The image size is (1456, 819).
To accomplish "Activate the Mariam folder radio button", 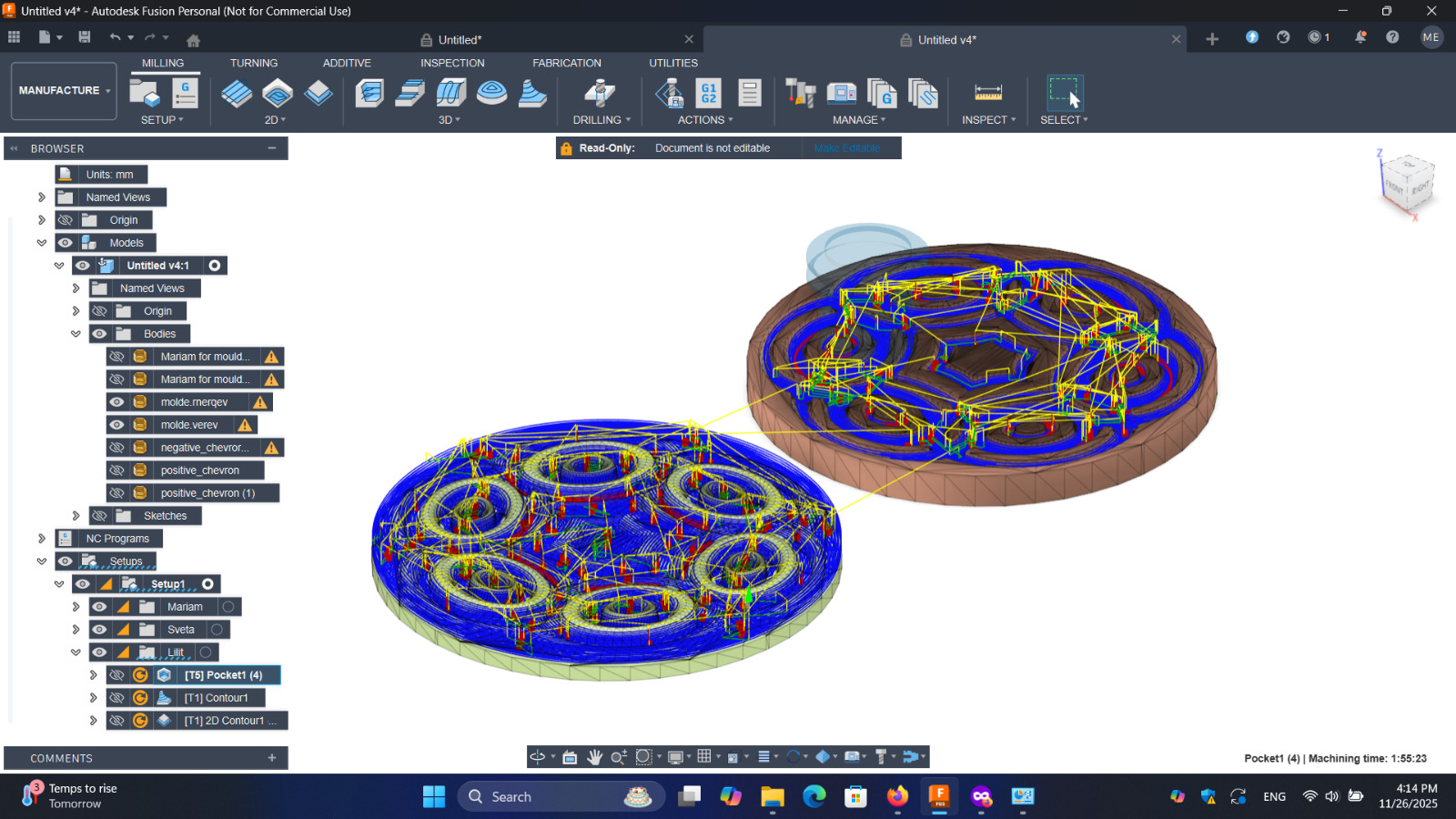I will tap(228, 607).
